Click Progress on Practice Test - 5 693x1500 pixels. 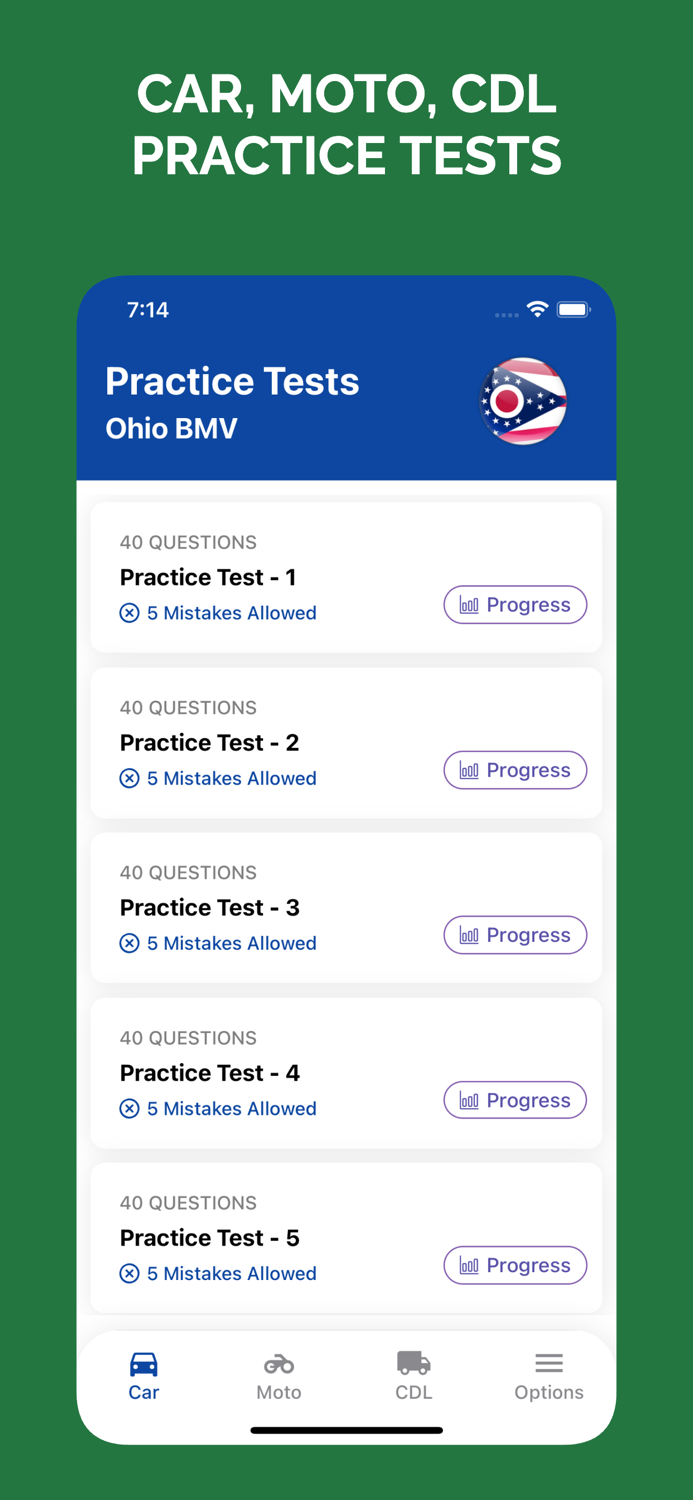point(515,1264)
